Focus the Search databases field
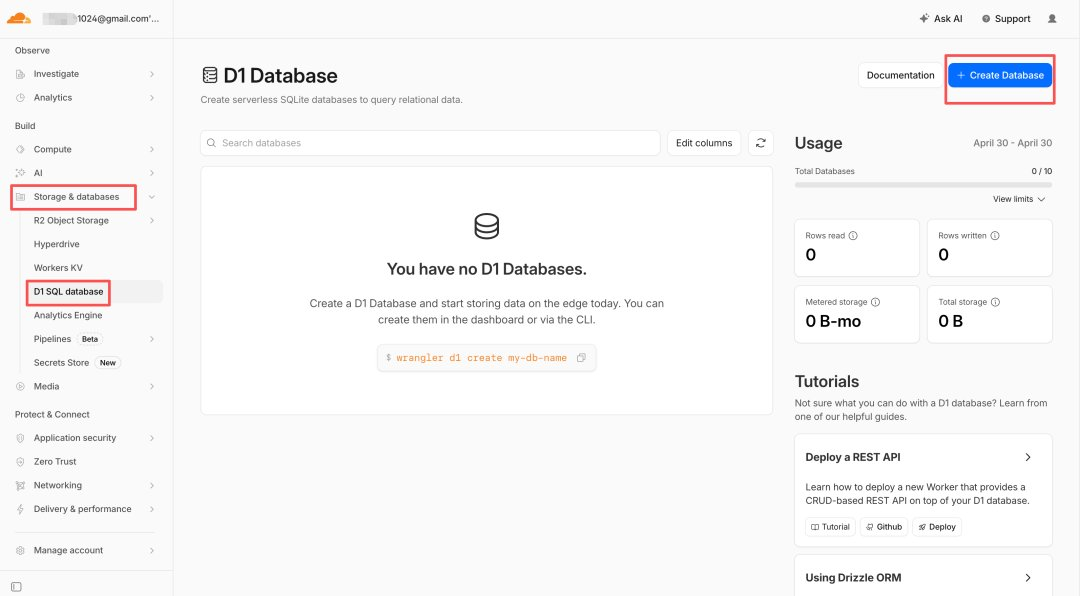This screenshot has height=596, width=1080. click(x=430, y=143)
